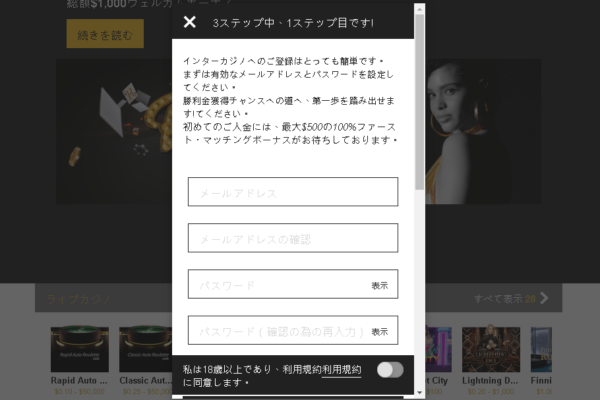
Task: Click the dialog vertical scrollbar thumb
Action: click(419, 102)
